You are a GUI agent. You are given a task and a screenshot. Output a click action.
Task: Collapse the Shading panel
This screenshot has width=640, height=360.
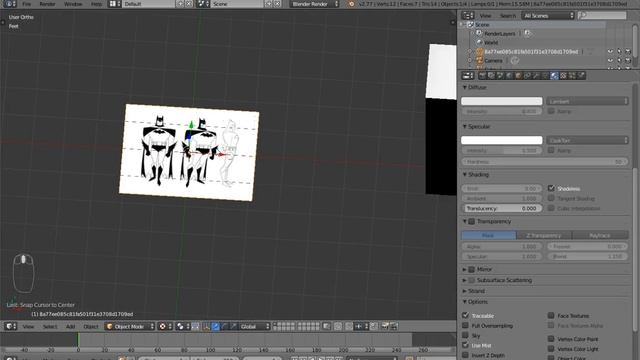coord(464,175)
